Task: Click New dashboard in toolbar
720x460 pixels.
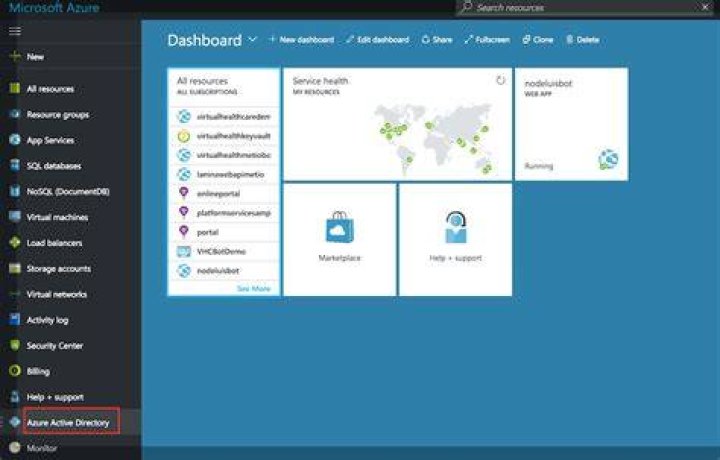Action: pos(301,40)
